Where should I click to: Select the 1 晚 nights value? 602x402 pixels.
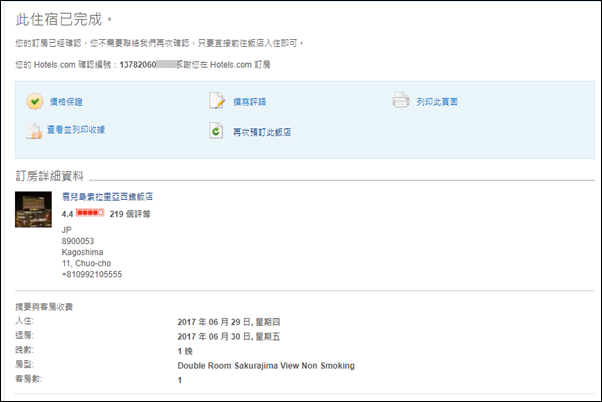[x=185, y=351]
